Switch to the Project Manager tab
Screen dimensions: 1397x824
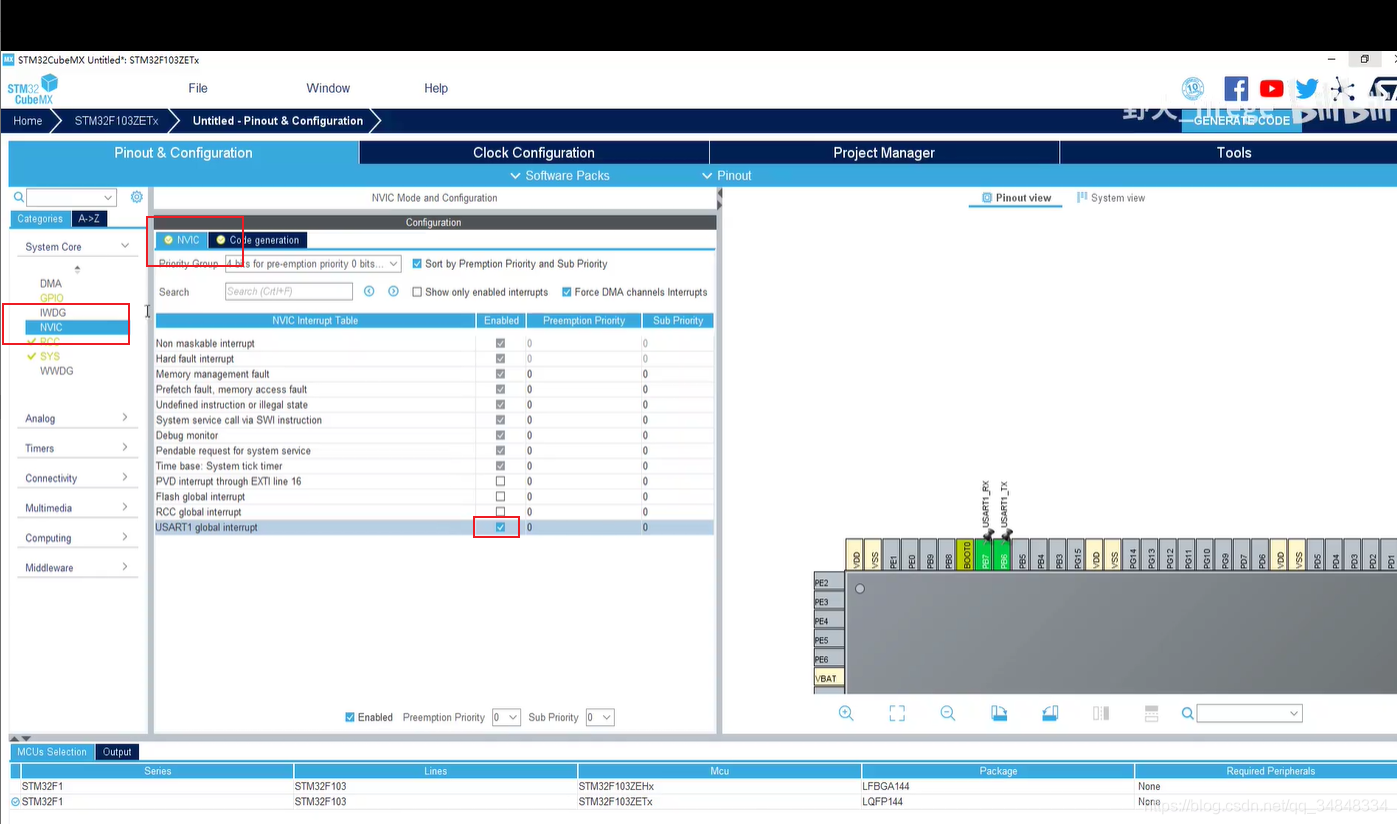point(884,152)
